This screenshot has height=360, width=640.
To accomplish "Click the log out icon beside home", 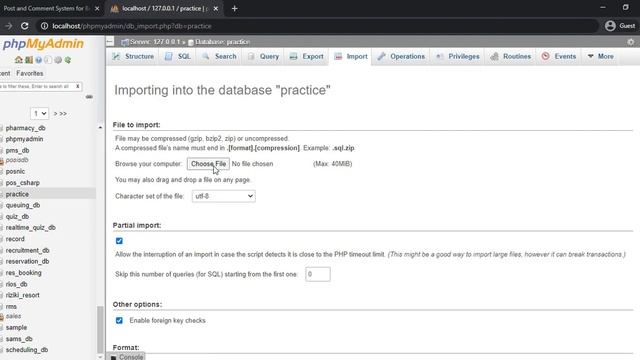I will tap(29, 60).
